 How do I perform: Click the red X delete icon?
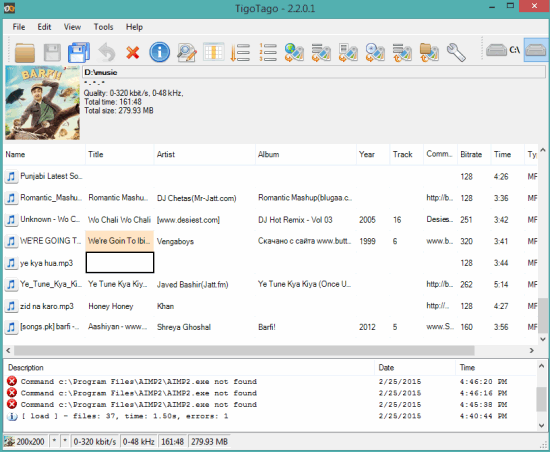point(133,53)
